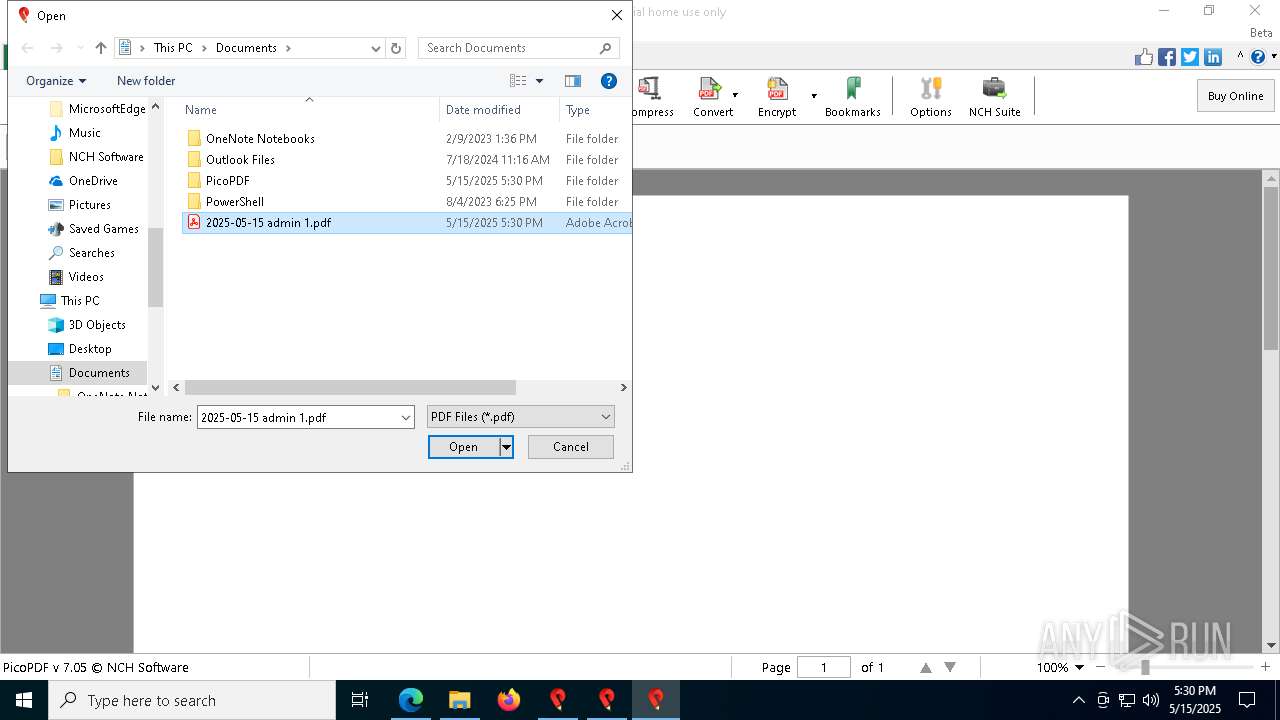Select the PowerShell folder

(234, 202)
